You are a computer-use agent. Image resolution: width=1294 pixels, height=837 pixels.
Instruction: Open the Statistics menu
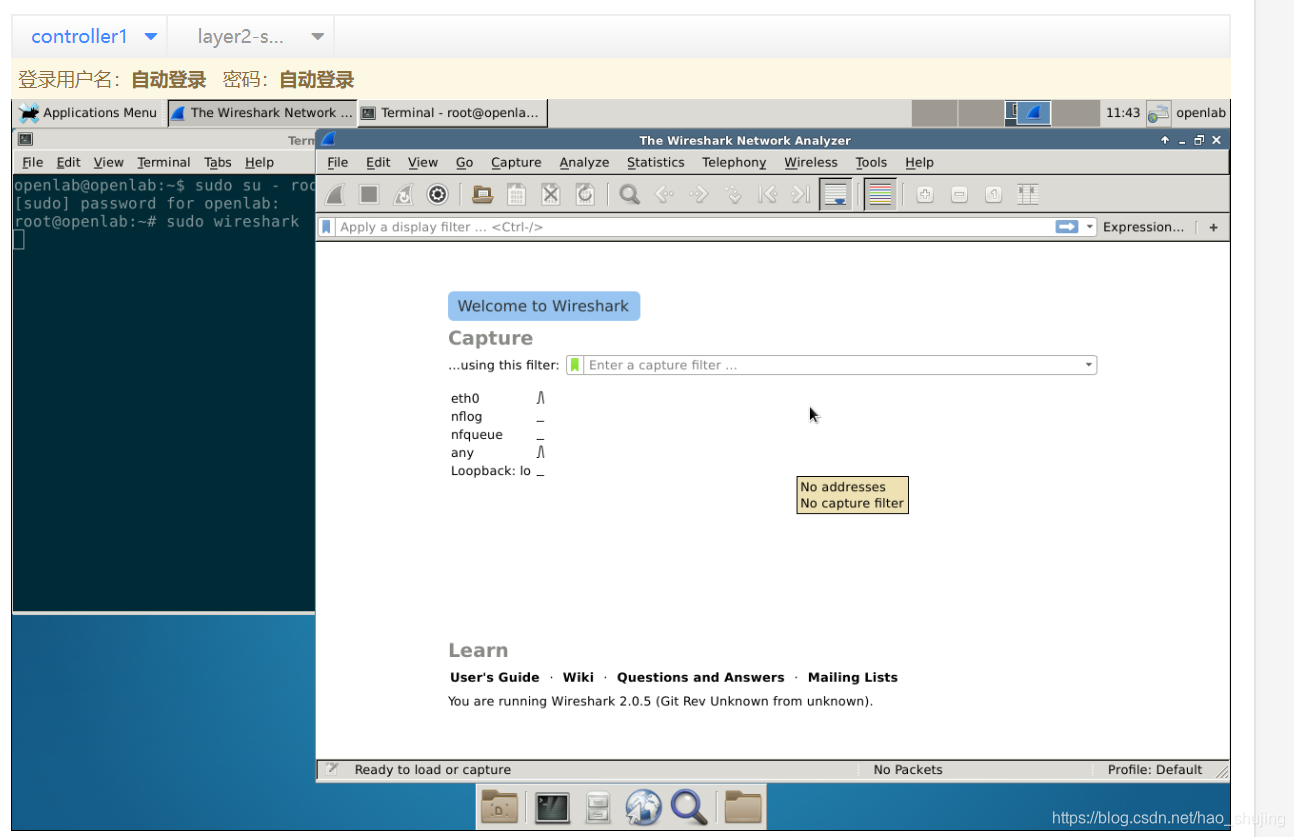point(656,162)
